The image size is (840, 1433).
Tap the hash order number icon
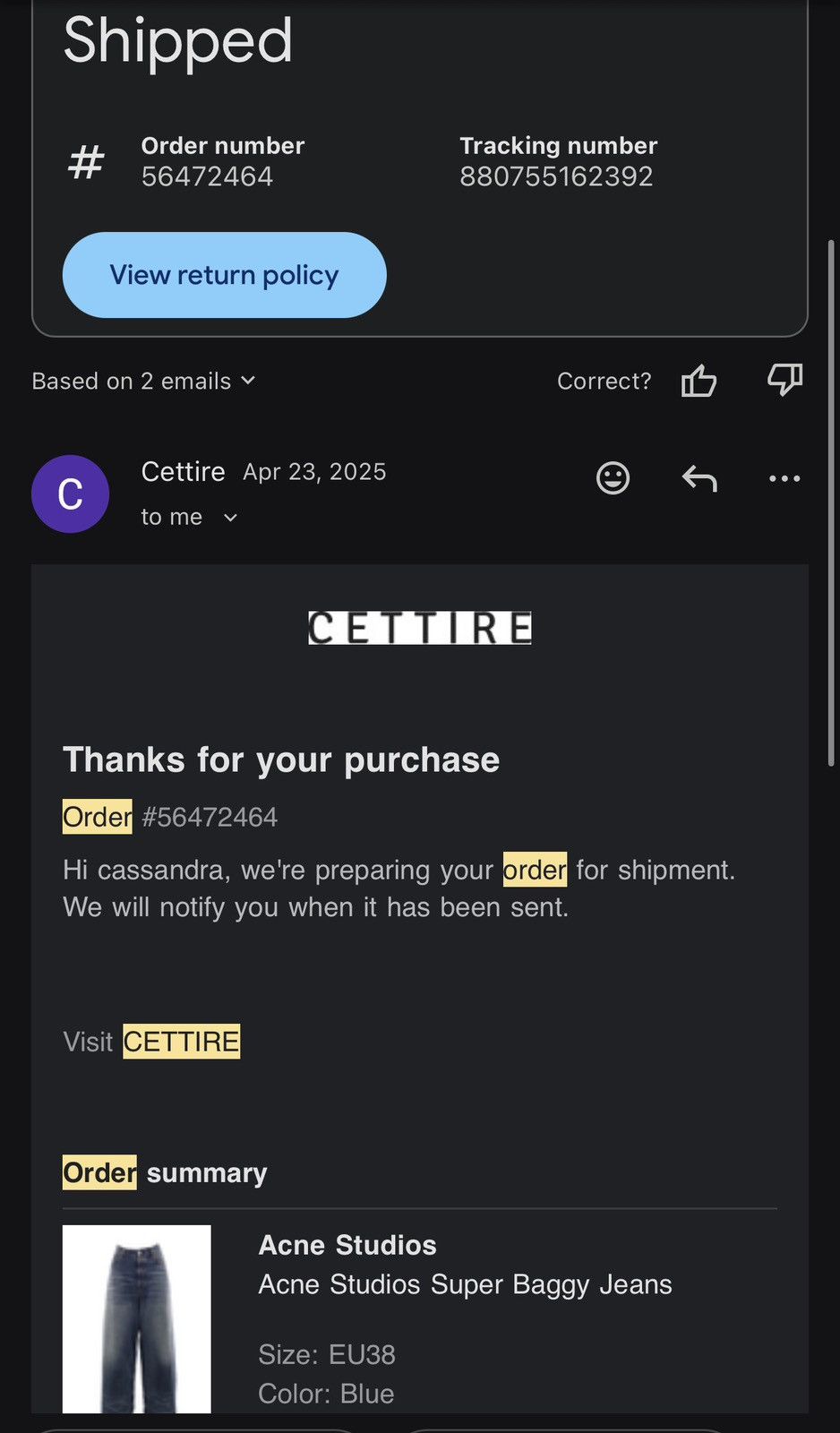[x=86, y=162]
